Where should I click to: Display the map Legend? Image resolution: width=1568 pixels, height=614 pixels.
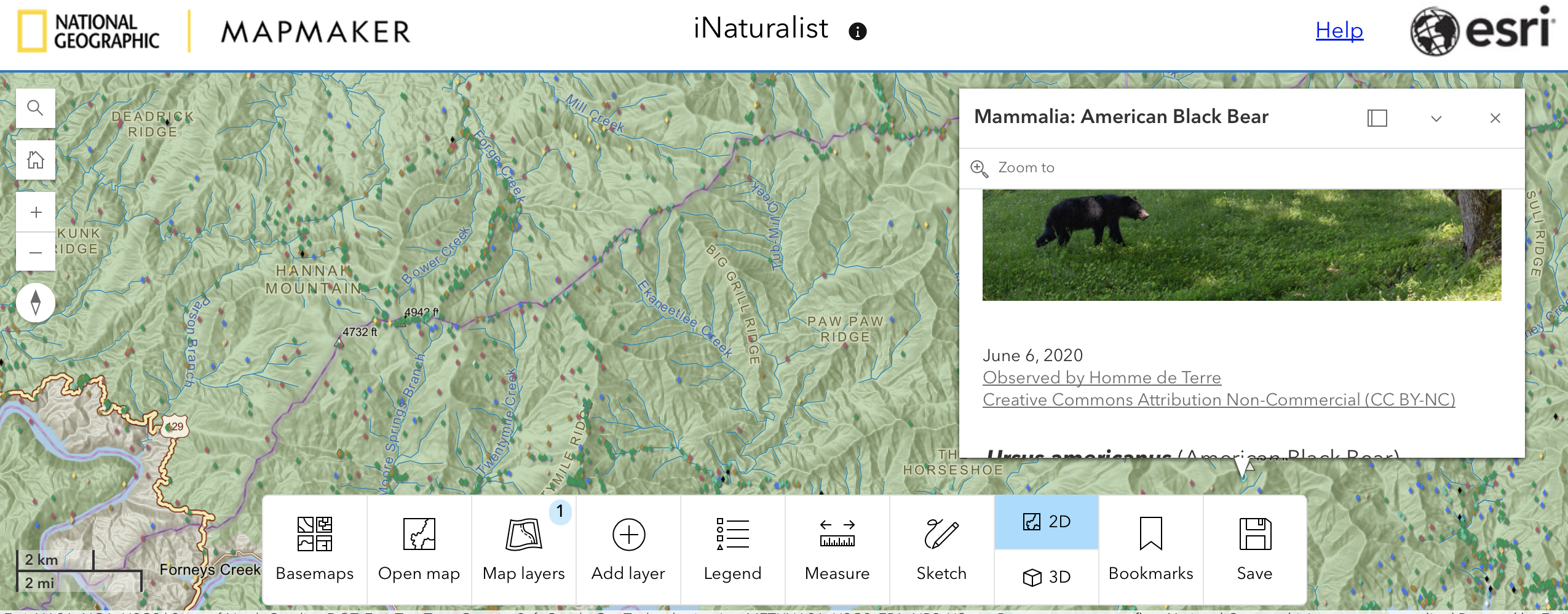(x=733, y=549)
